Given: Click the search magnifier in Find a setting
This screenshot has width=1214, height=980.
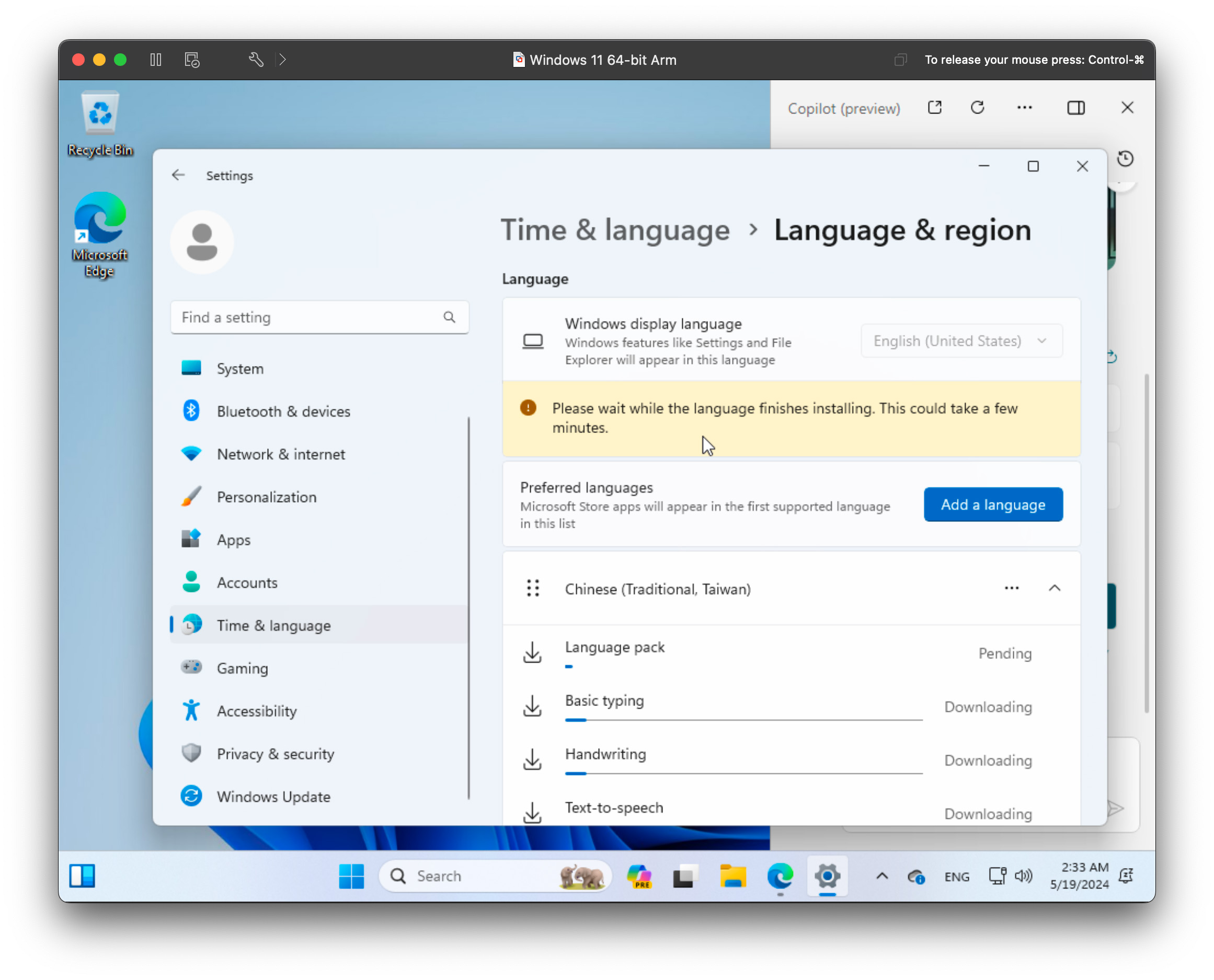Looking at the screenshot, I should (x=449, y=317).
